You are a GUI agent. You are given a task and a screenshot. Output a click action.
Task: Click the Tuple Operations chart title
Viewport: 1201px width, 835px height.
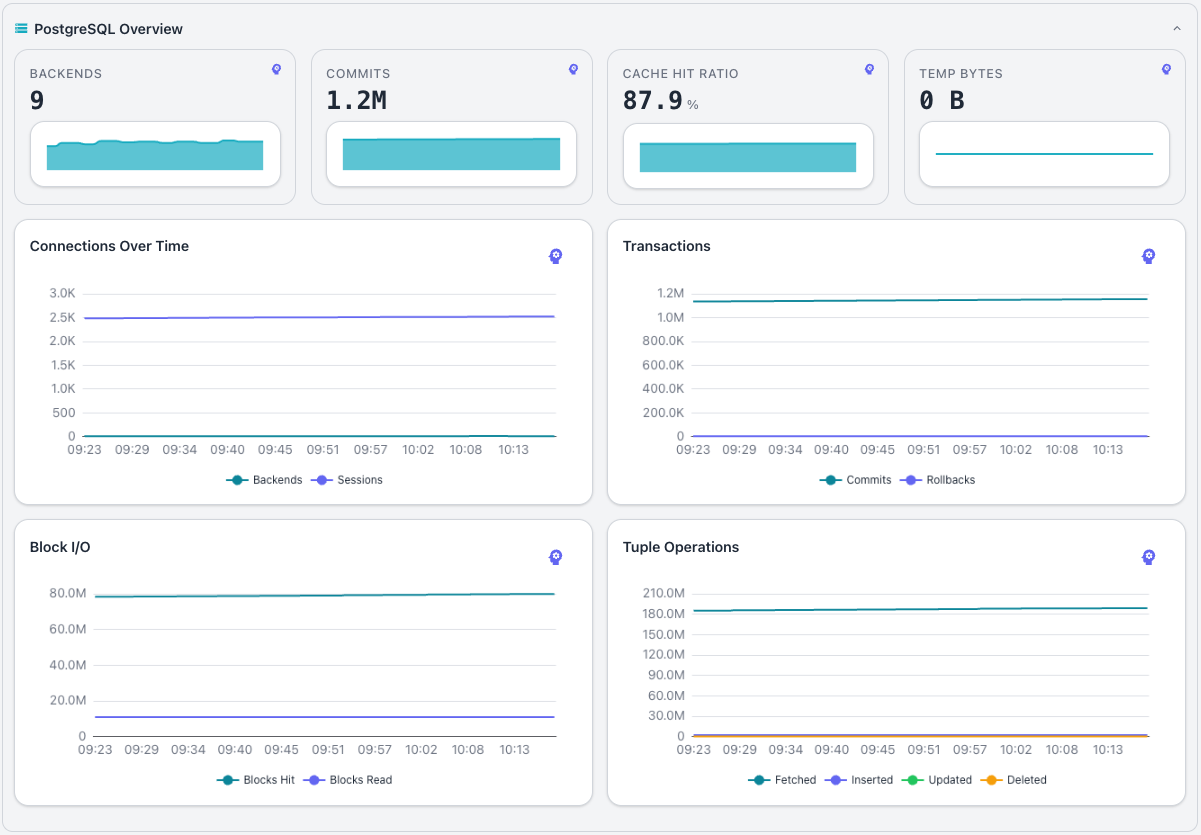(681, 547)
